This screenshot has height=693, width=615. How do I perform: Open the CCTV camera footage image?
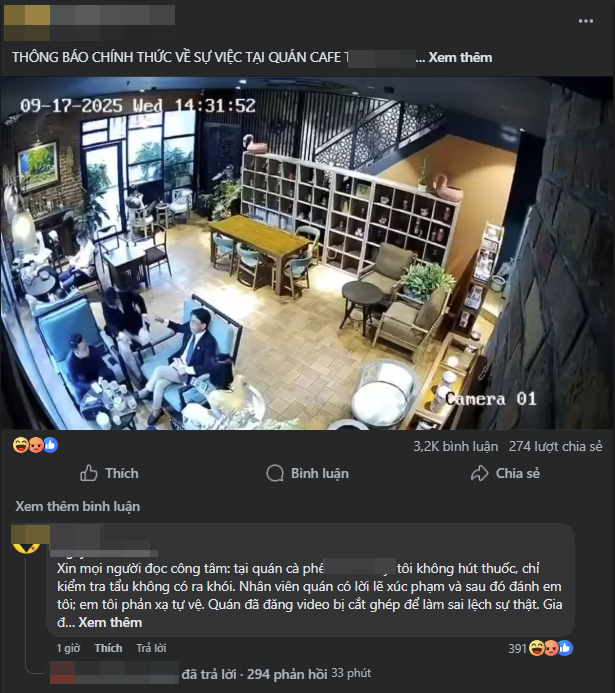308,253
